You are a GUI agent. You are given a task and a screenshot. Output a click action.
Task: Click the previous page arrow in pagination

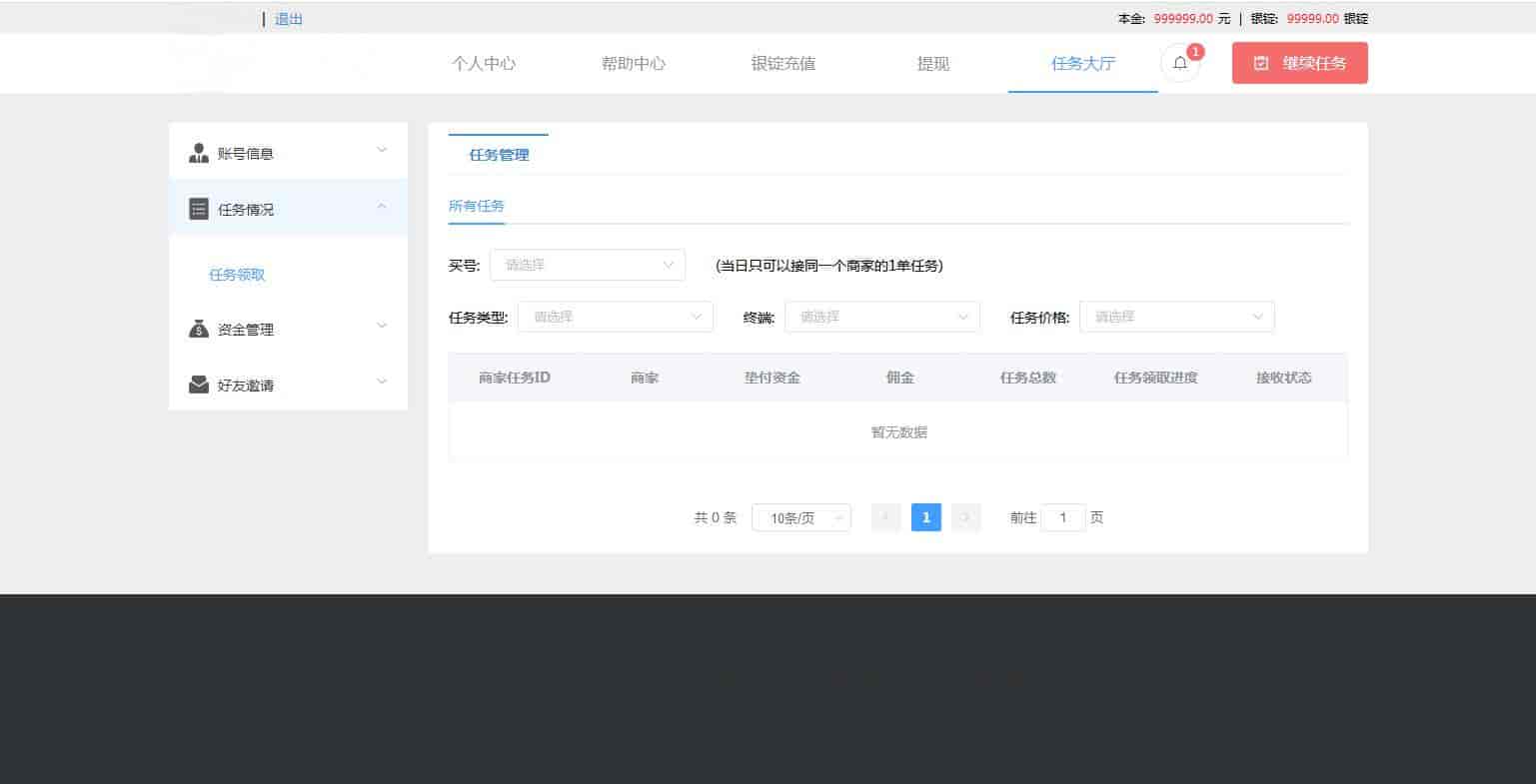885,517
